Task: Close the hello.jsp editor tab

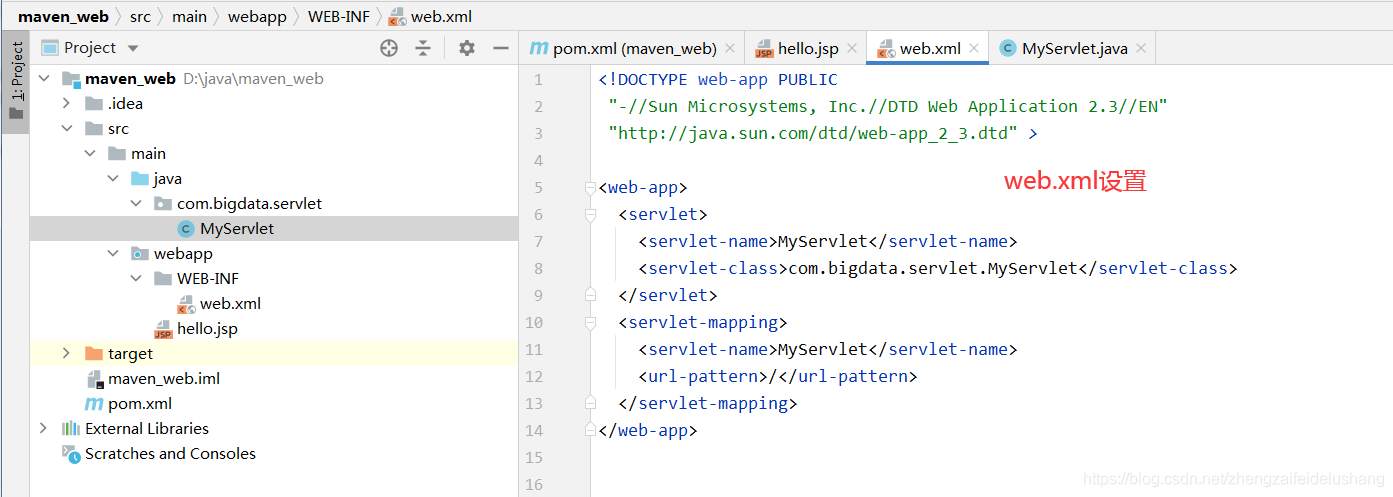Action: click(852, 48)
